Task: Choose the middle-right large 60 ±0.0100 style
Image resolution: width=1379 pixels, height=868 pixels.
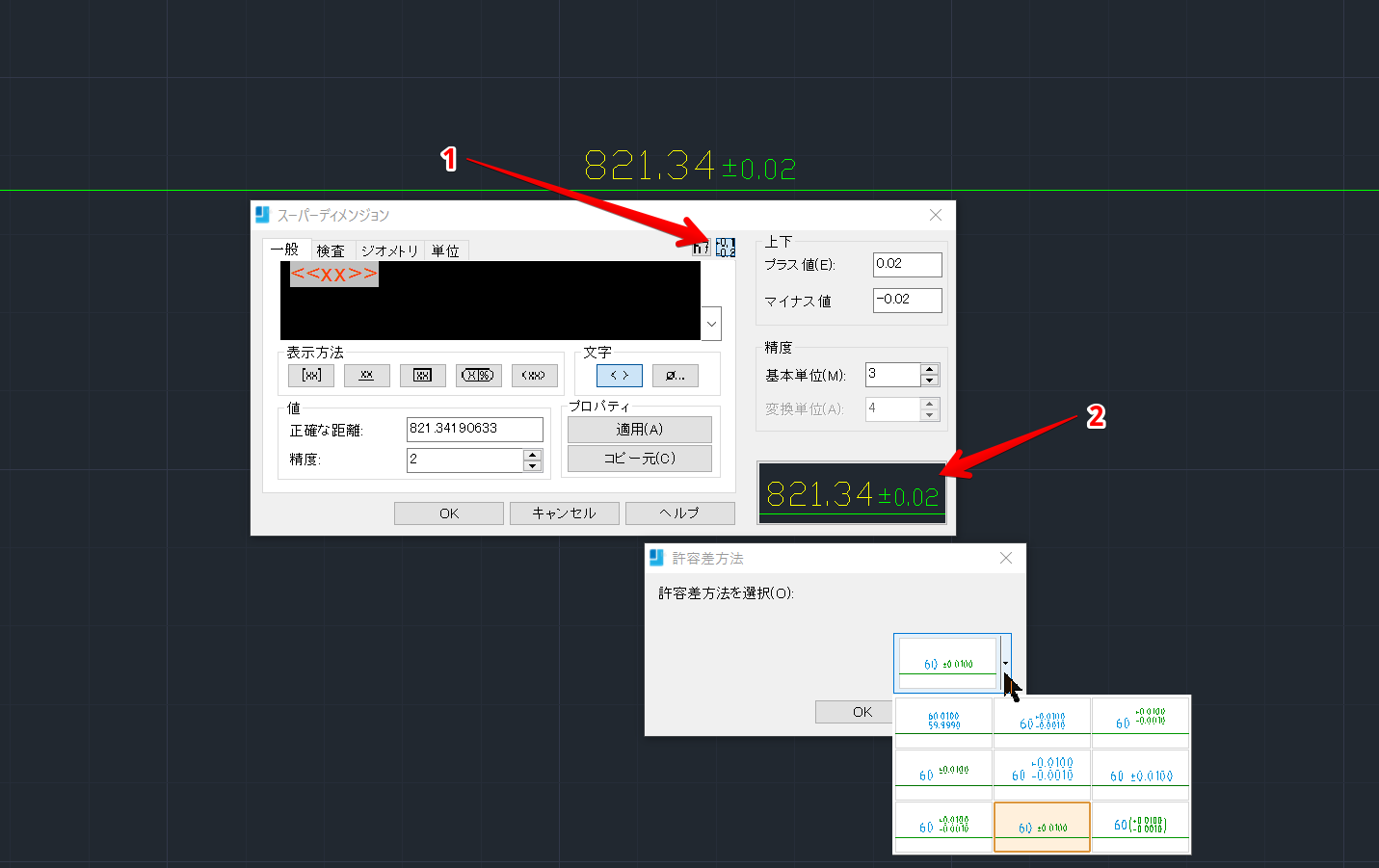Action: click(1141, 775)
